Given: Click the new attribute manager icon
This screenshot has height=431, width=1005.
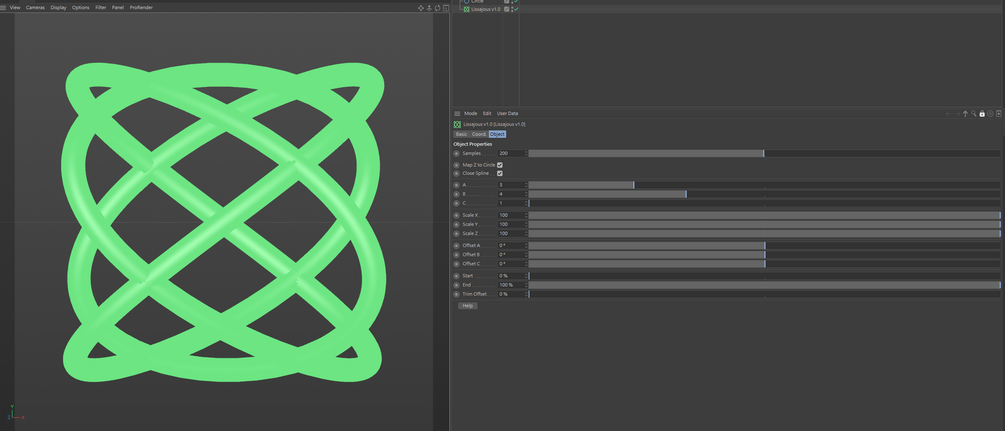Looking at the screenshot, I should [x=999, y=114].
